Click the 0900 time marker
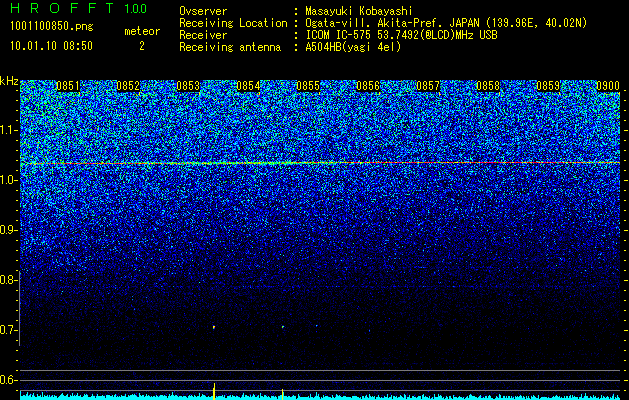 (x=608, y=86)
